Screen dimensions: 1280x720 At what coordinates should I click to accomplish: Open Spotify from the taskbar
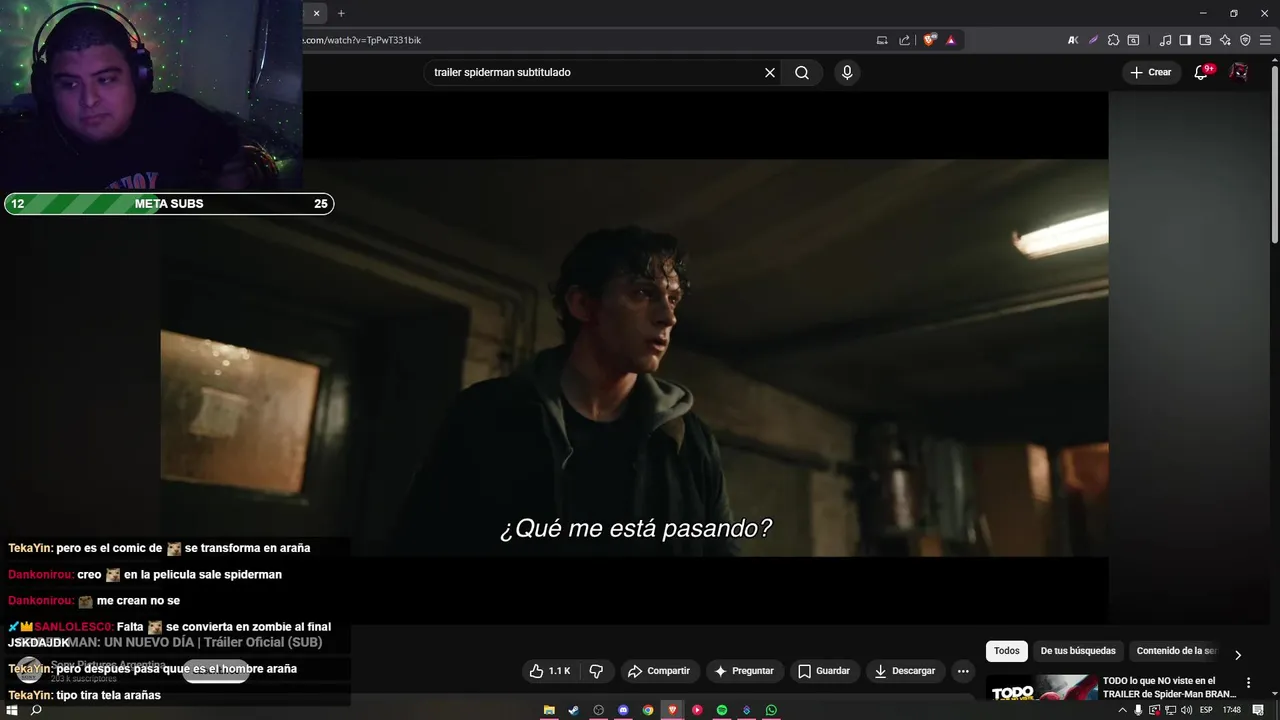[722, 710]
